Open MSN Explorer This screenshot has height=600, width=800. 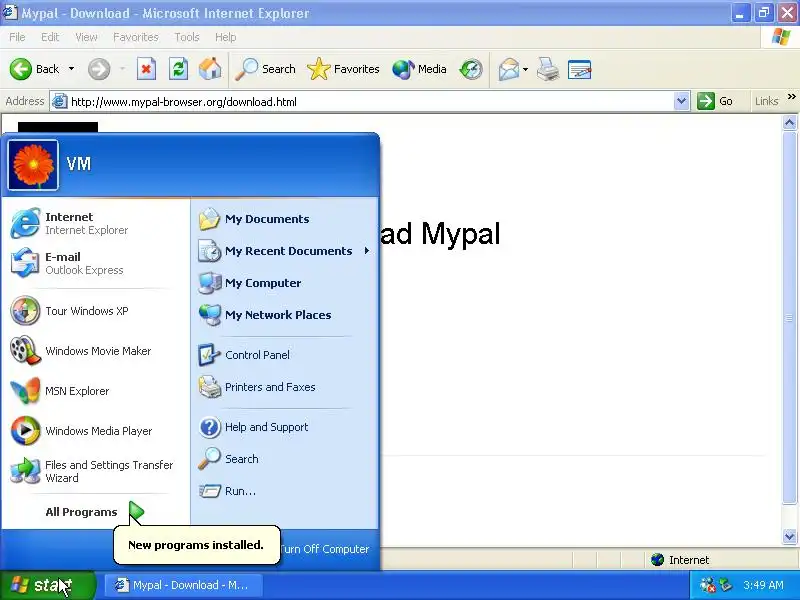96,391
